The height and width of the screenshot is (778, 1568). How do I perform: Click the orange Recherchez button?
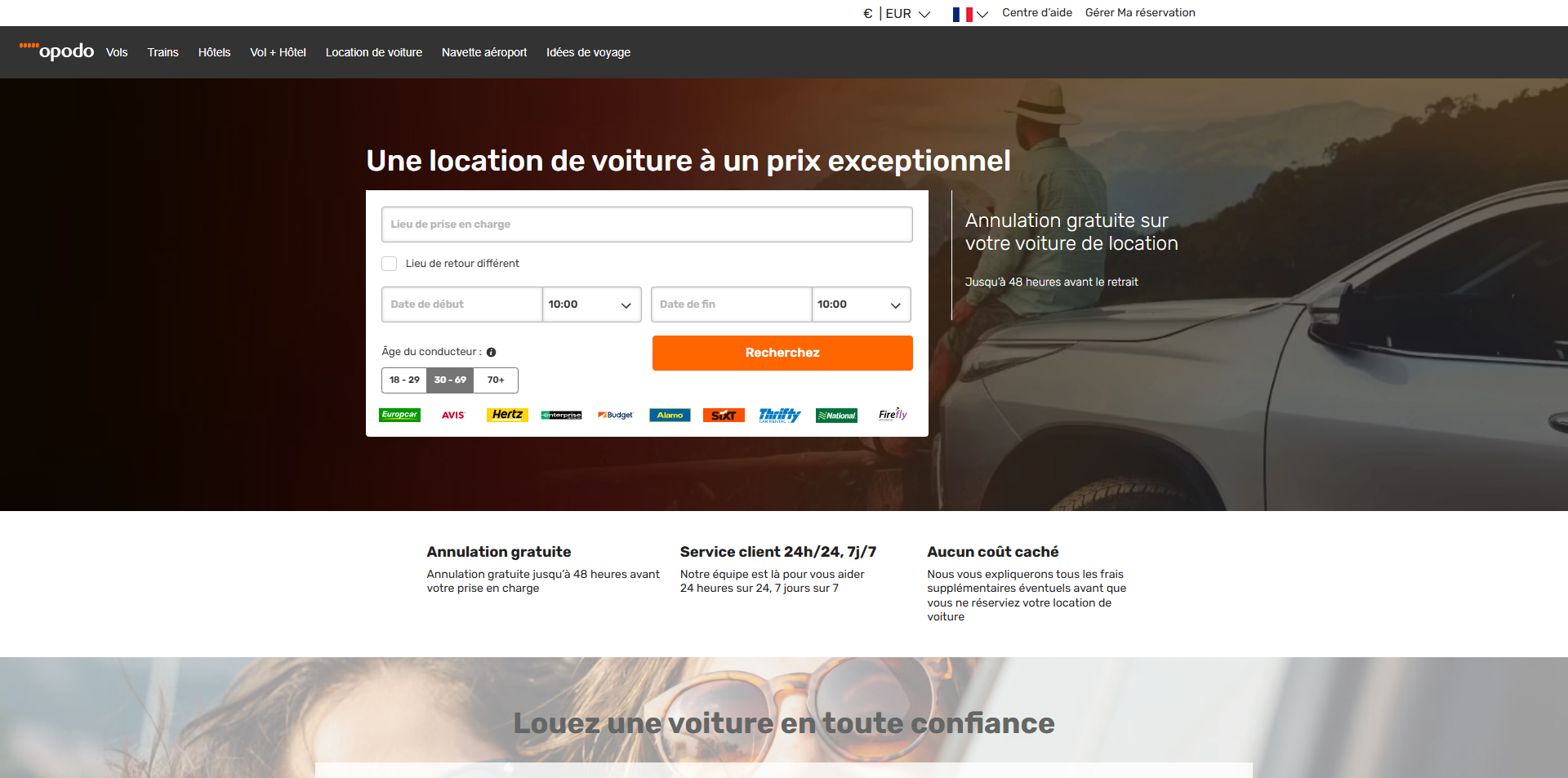click(782, 353)
